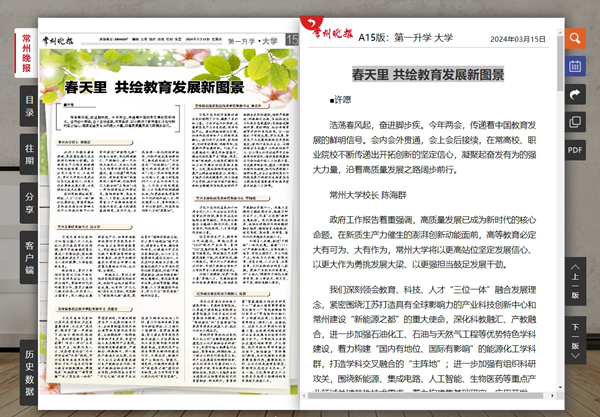Click the share arrow icon
600x417 pixels.
575,94
